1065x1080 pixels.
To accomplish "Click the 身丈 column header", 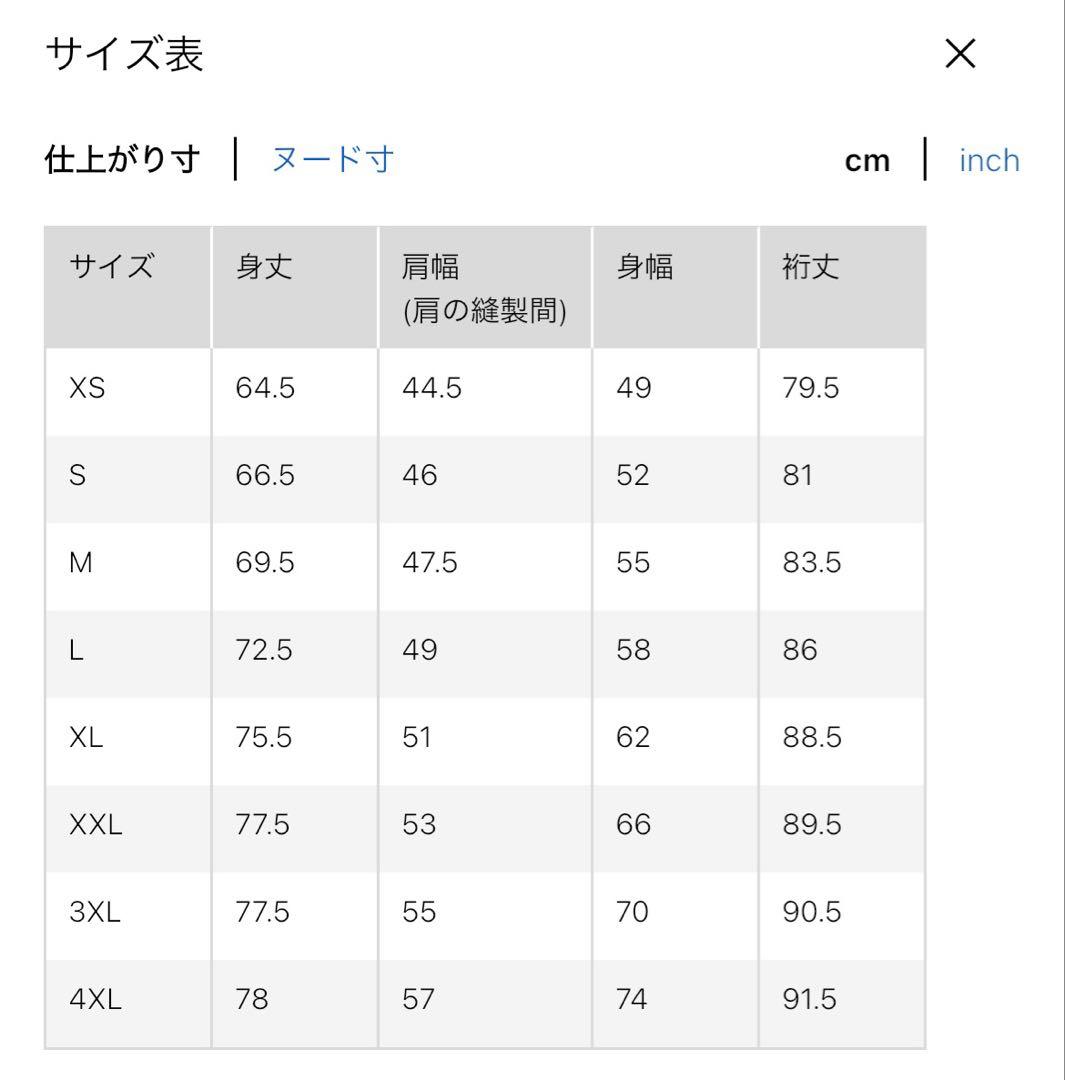I will [x=264, y=268].
